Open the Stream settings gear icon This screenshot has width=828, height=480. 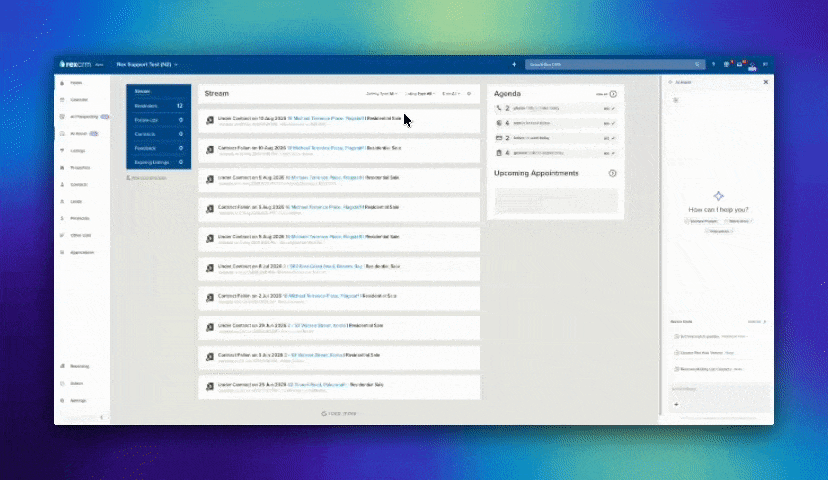click(469, 93)
